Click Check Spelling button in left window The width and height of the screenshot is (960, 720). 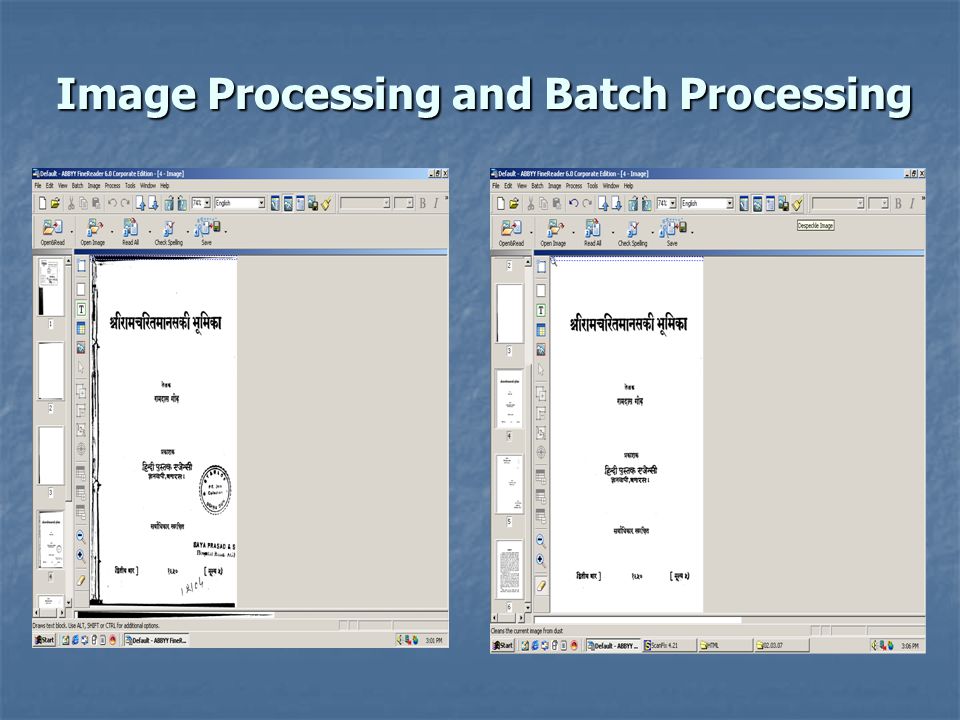[x=168, y=232]
